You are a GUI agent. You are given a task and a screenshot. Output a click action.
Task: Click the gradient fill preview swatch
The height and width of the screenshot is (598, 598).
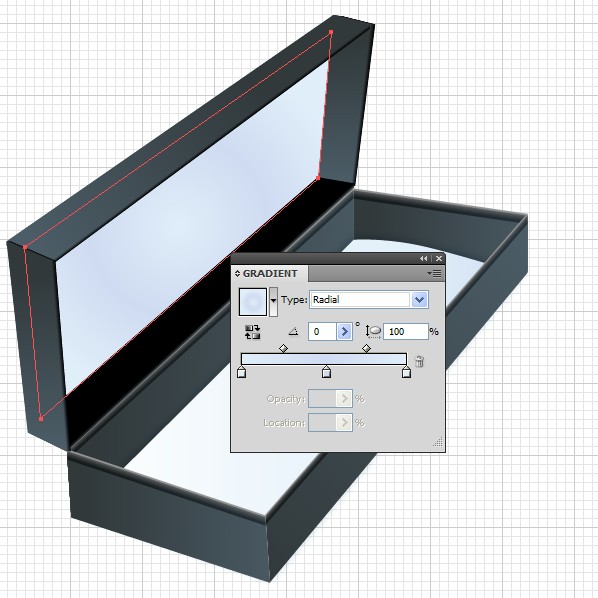click(x=252, y=302)
